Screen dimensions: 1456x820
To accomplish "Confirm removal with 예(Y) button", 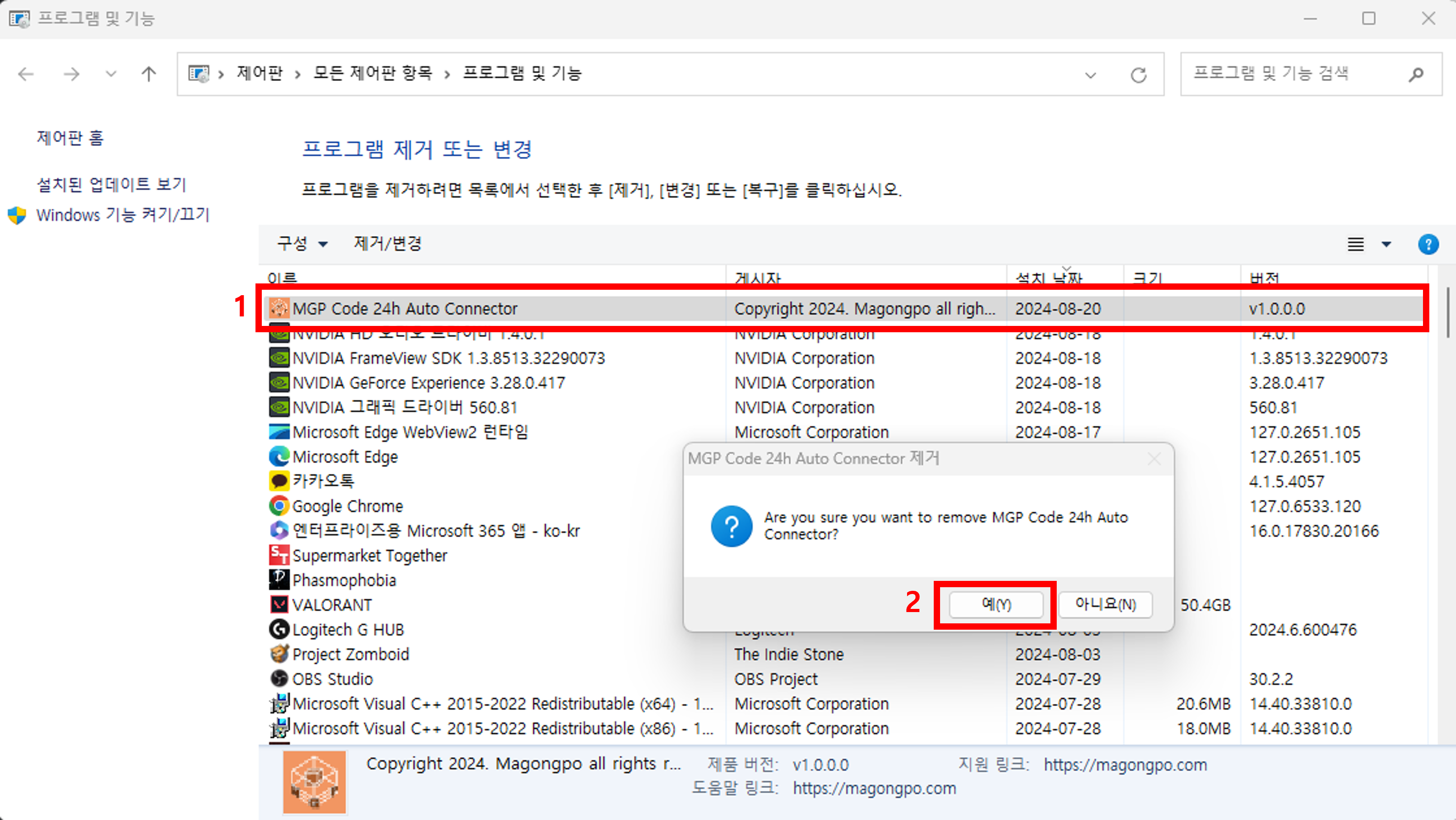I will pyautogui.click(x=996, y=605).
